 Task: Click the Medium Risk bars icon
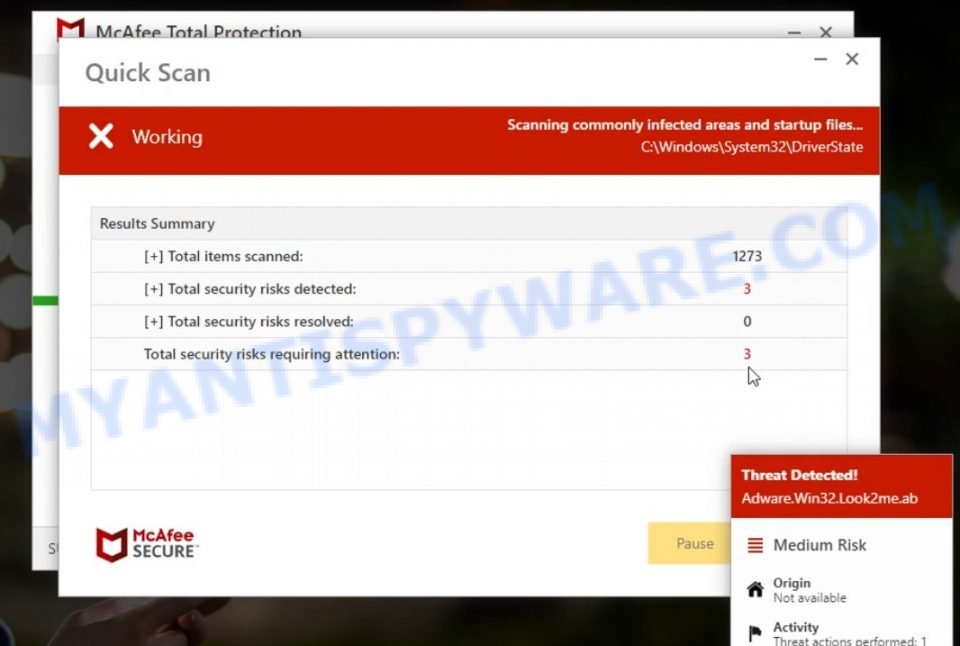[x=756, y=545]
